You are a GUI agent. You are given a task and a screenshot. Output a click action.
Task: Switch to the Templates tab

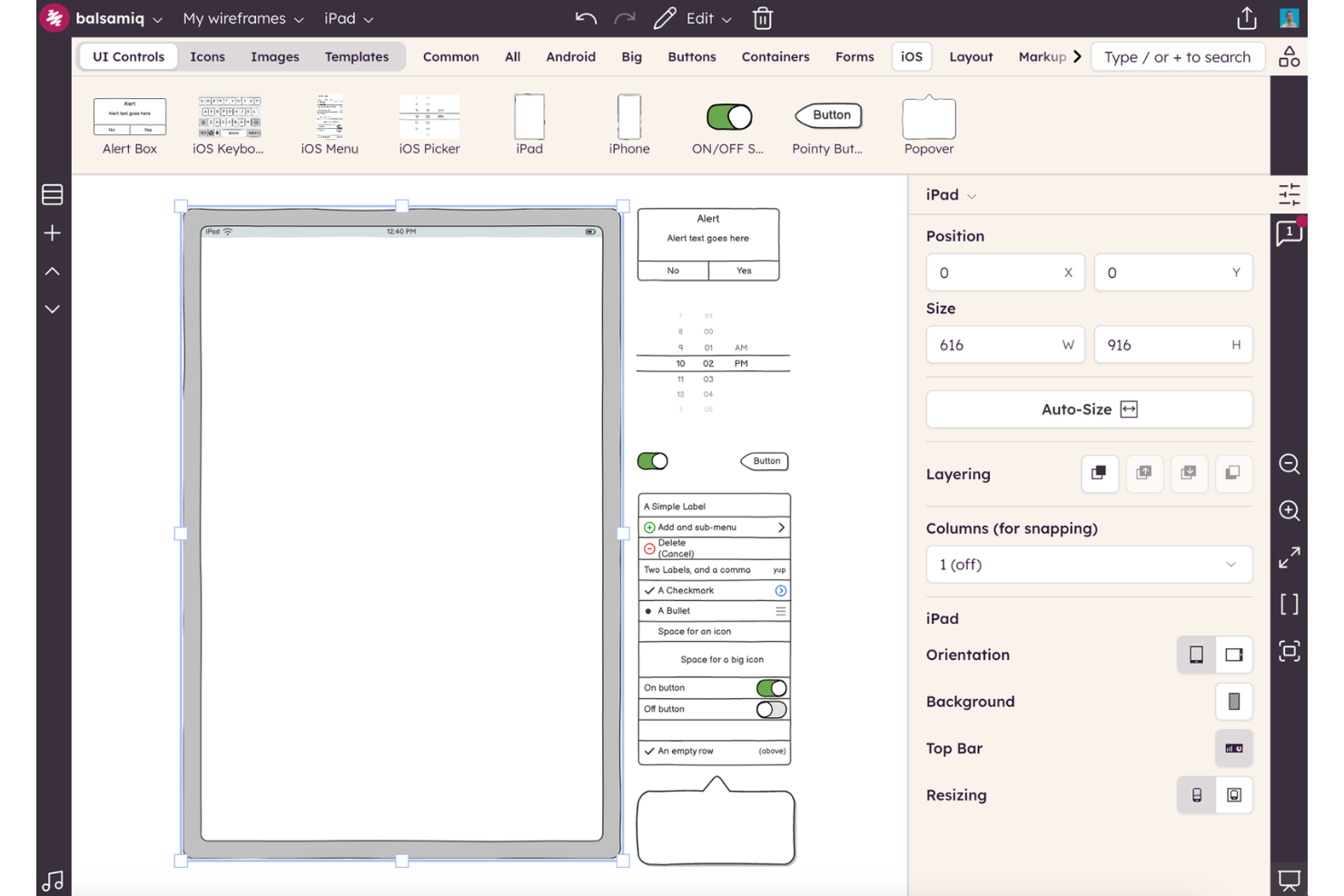(357, 56)
